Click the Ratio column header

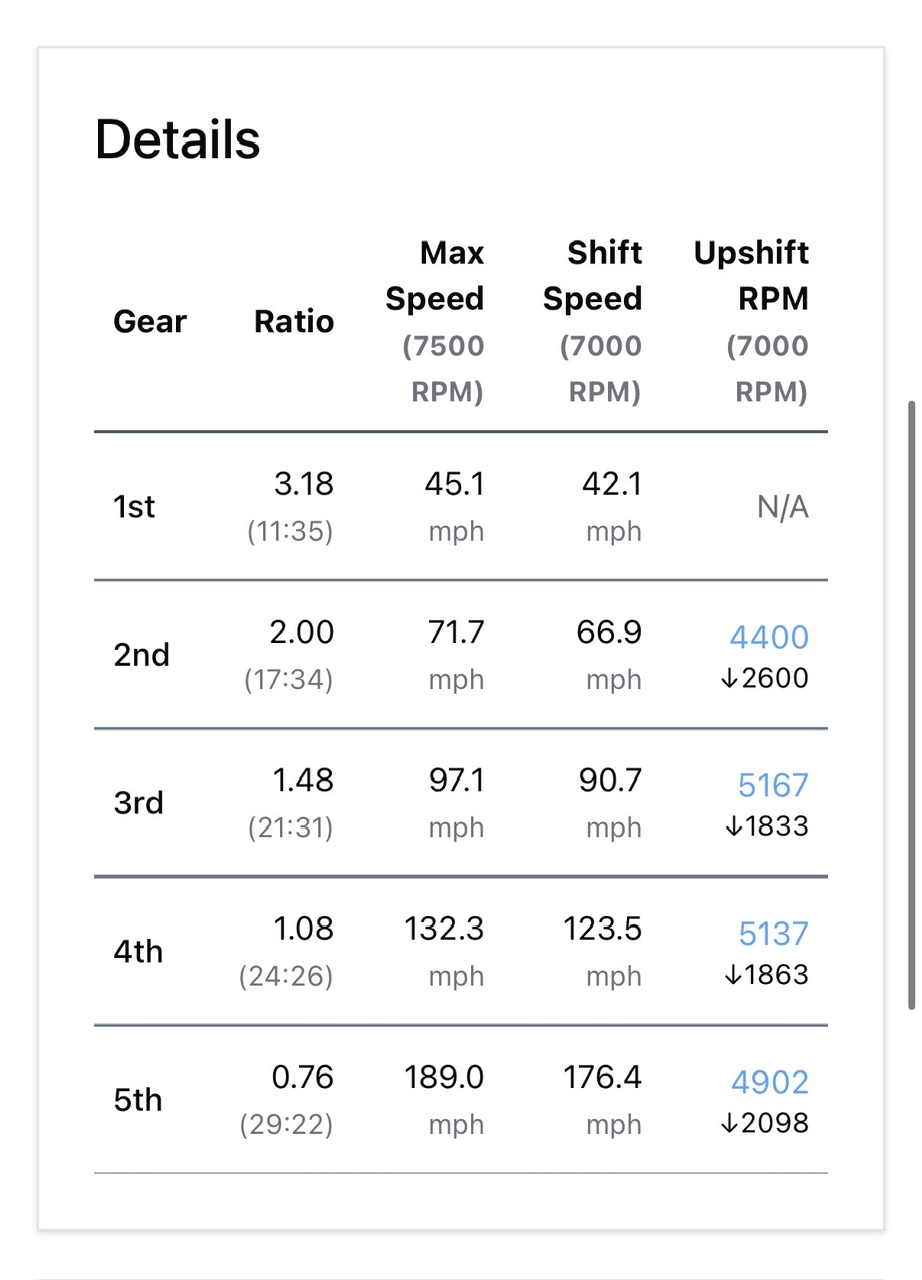[x=294, y=322]
